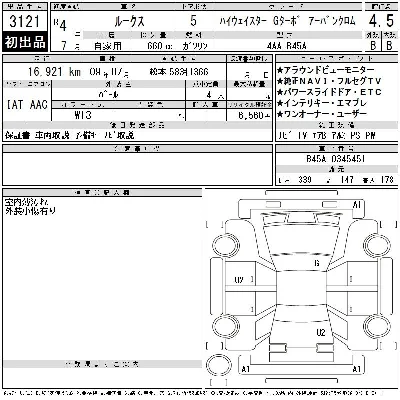Click the 外装小傷有り inspector note
The width and height of the screenshot is (400, 400).
pos(30,211)
